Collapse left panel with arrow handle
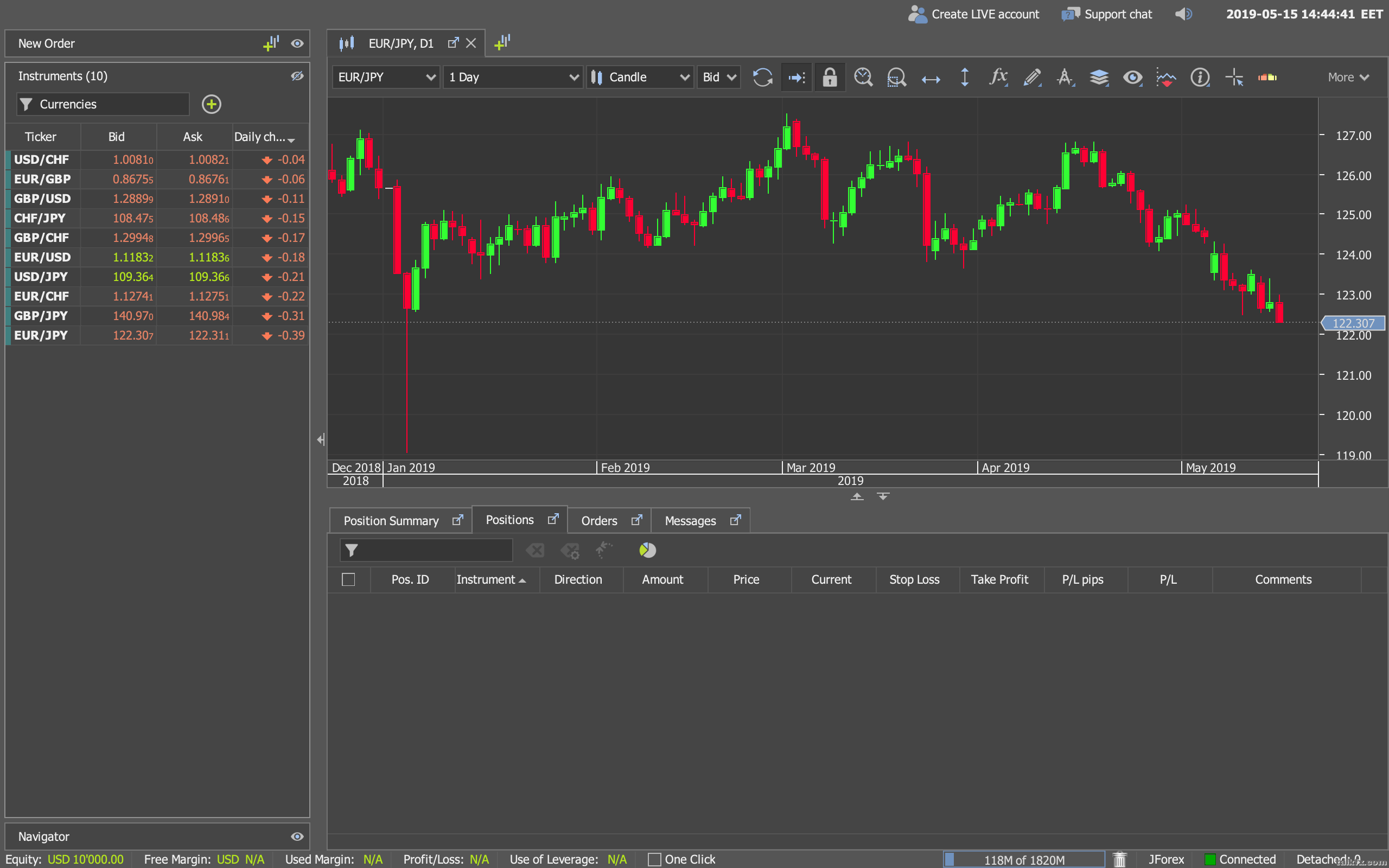The height and width of the screenshot is (868, 1389). tap(320, 439)
